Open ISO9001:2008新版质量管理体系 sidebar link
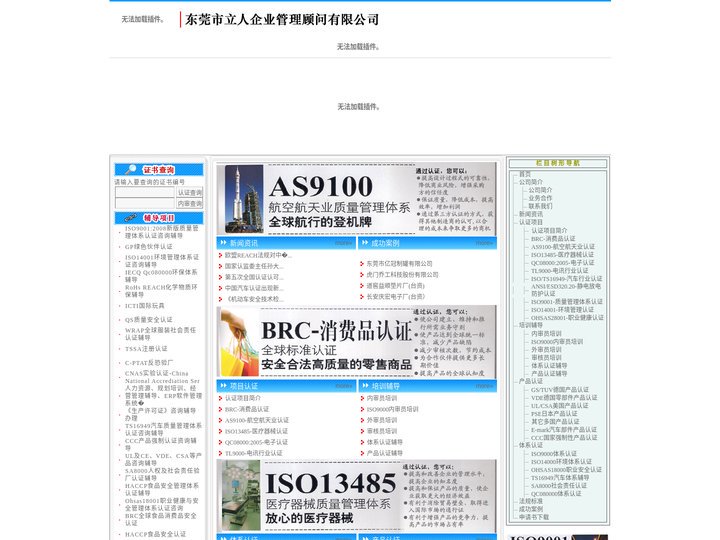The height and width of the screenshot is (540, 720). pyautogui.click(x=162, y=232)
